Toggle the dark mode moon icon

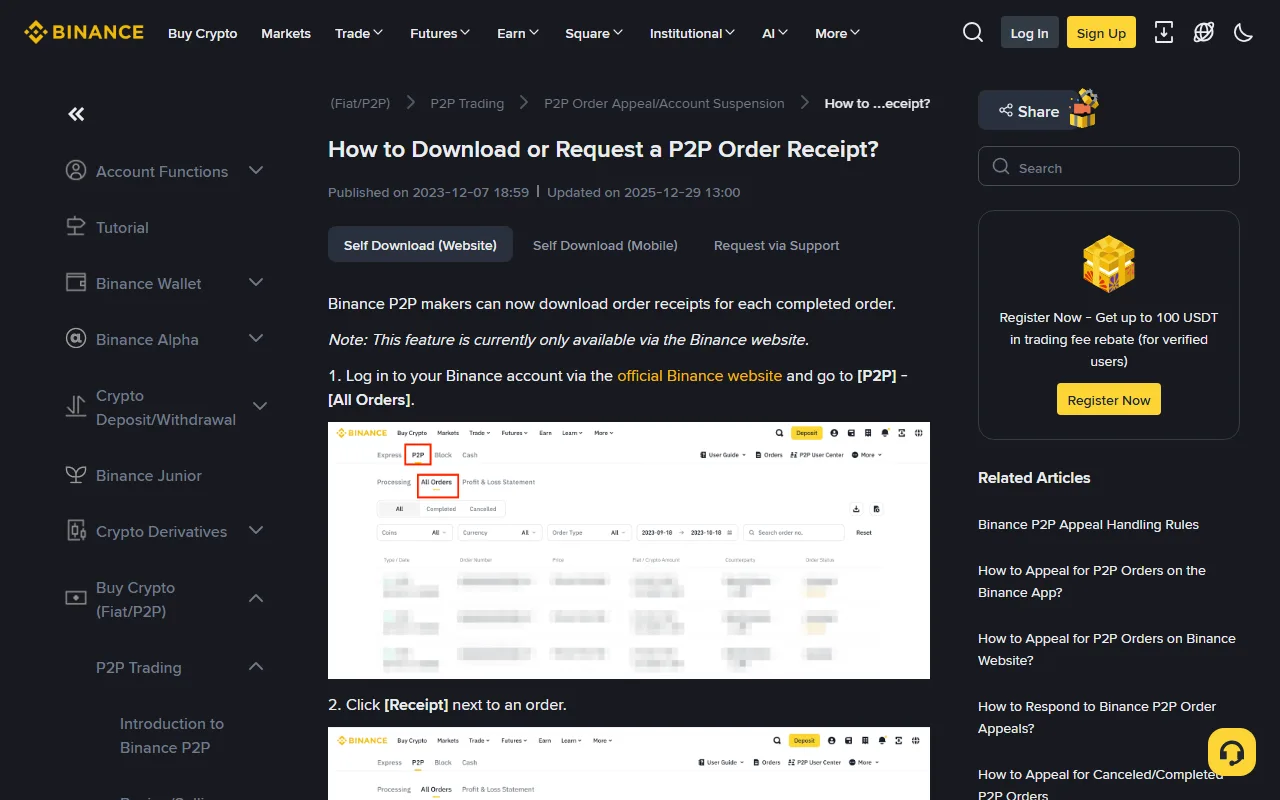(x=1244, y=33)
